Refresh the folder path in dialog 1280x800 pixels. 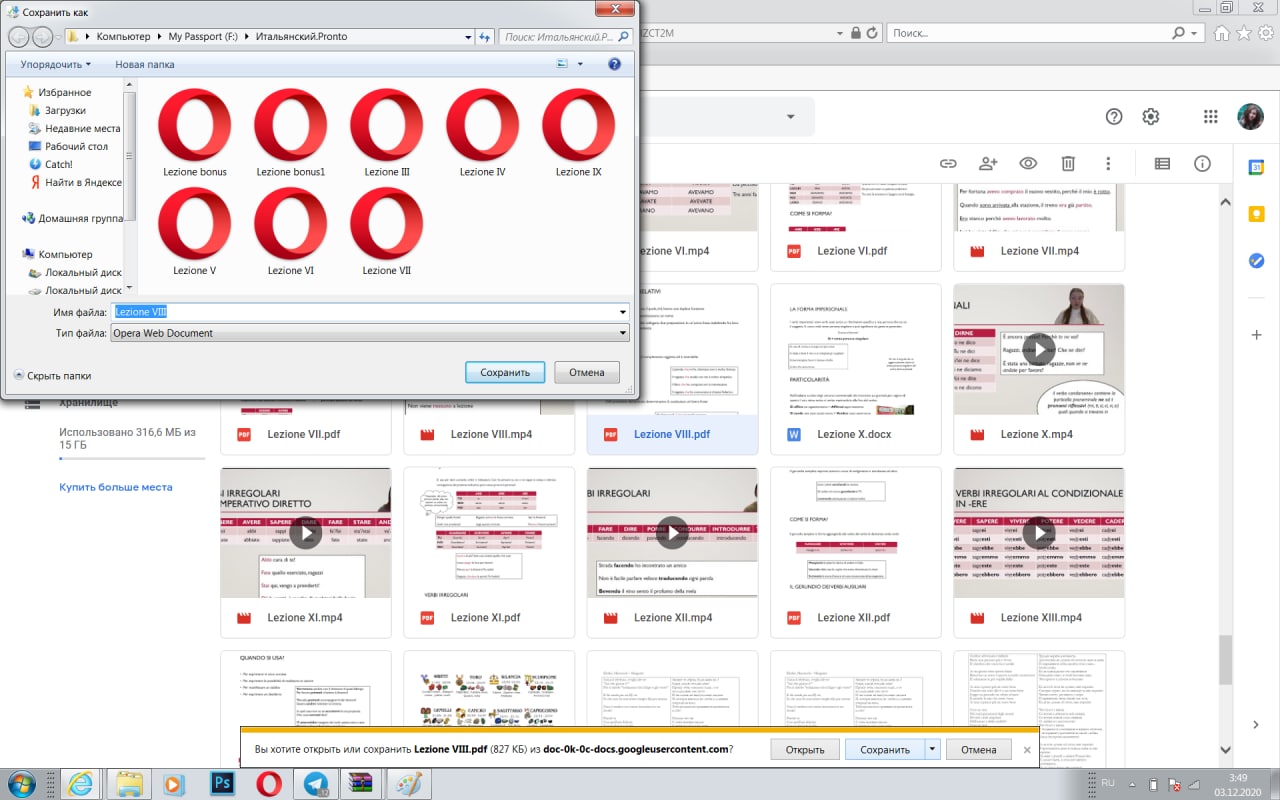(485, 37)
